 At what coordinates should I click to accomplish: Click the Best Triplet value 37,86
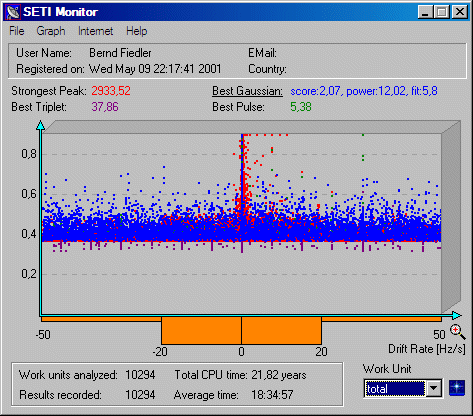(105, 107)
